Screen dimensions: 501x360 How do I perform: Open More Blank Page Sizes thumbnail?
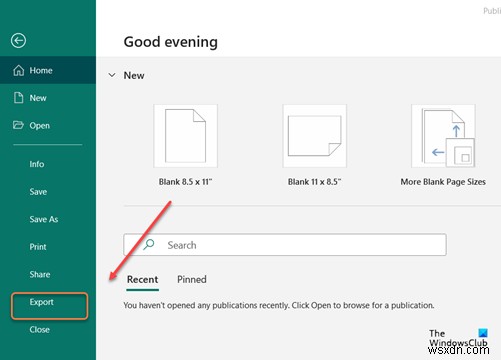tap(443, 136)
